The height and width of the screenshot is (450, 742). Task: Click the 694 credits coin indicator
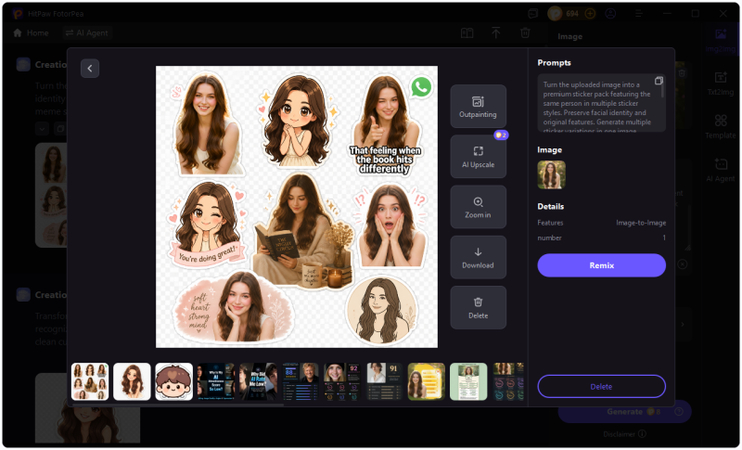coord(565,14)
